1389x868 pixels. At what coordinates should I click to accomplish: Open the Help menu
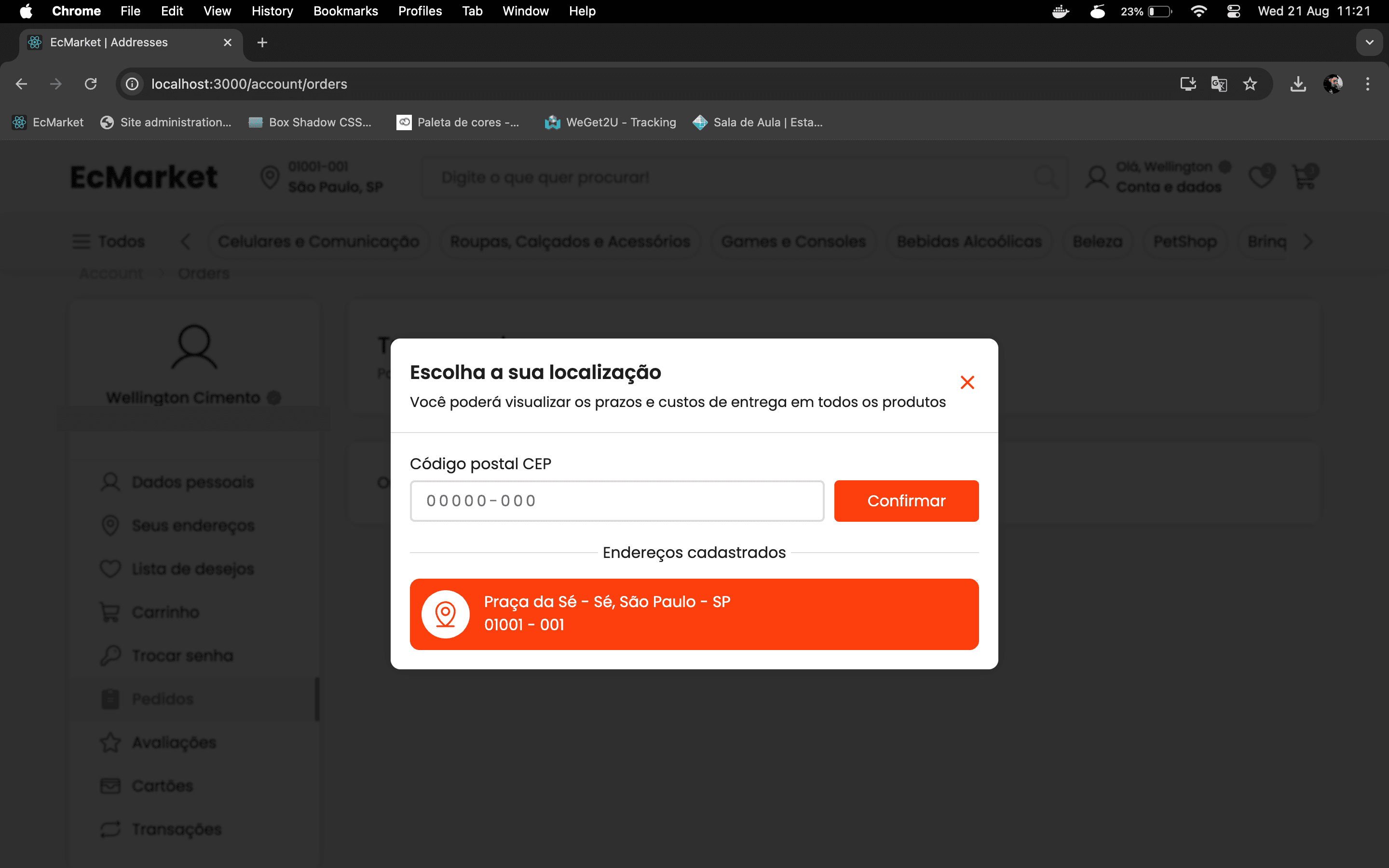point(582,12)
